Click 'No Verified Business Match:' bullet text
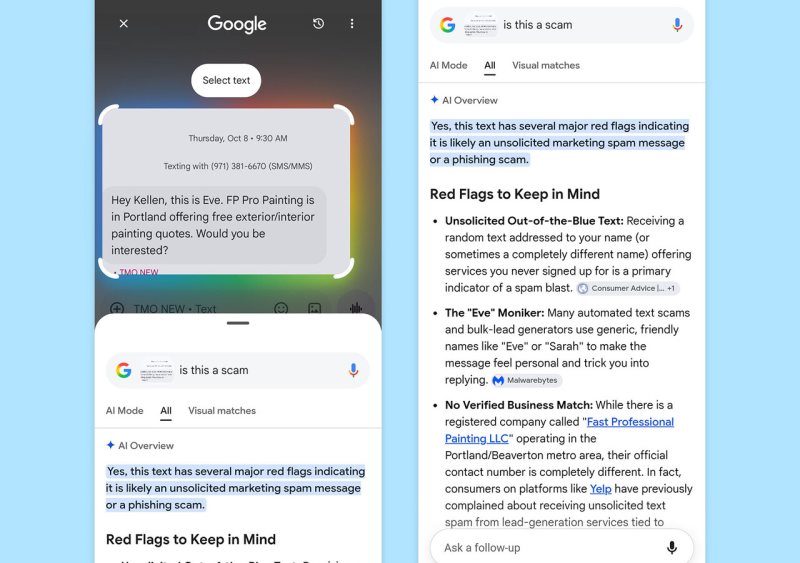 (x=519, y=405)
